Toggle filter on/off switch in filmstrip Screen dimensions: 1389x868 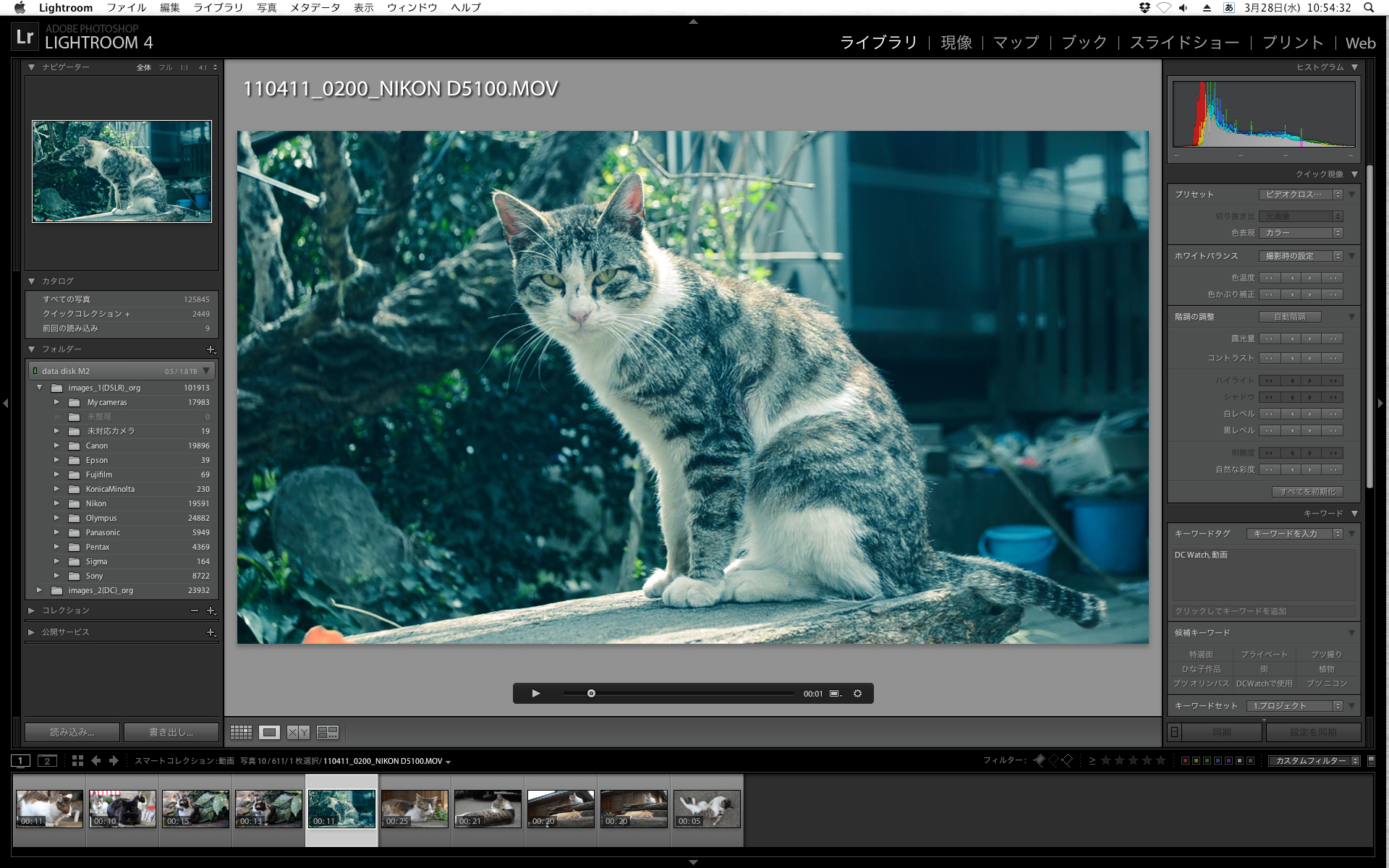click(1371, 760)
